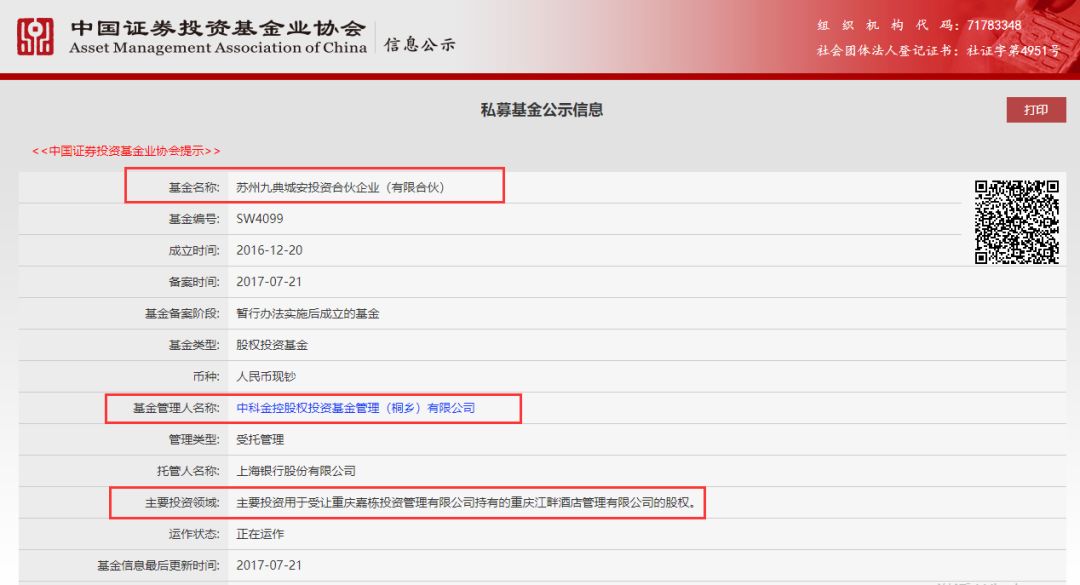Open the 中科金控股权投资基金管理 manager link
The width and height of the screenshot is (1080, 585).
(355, 408)
